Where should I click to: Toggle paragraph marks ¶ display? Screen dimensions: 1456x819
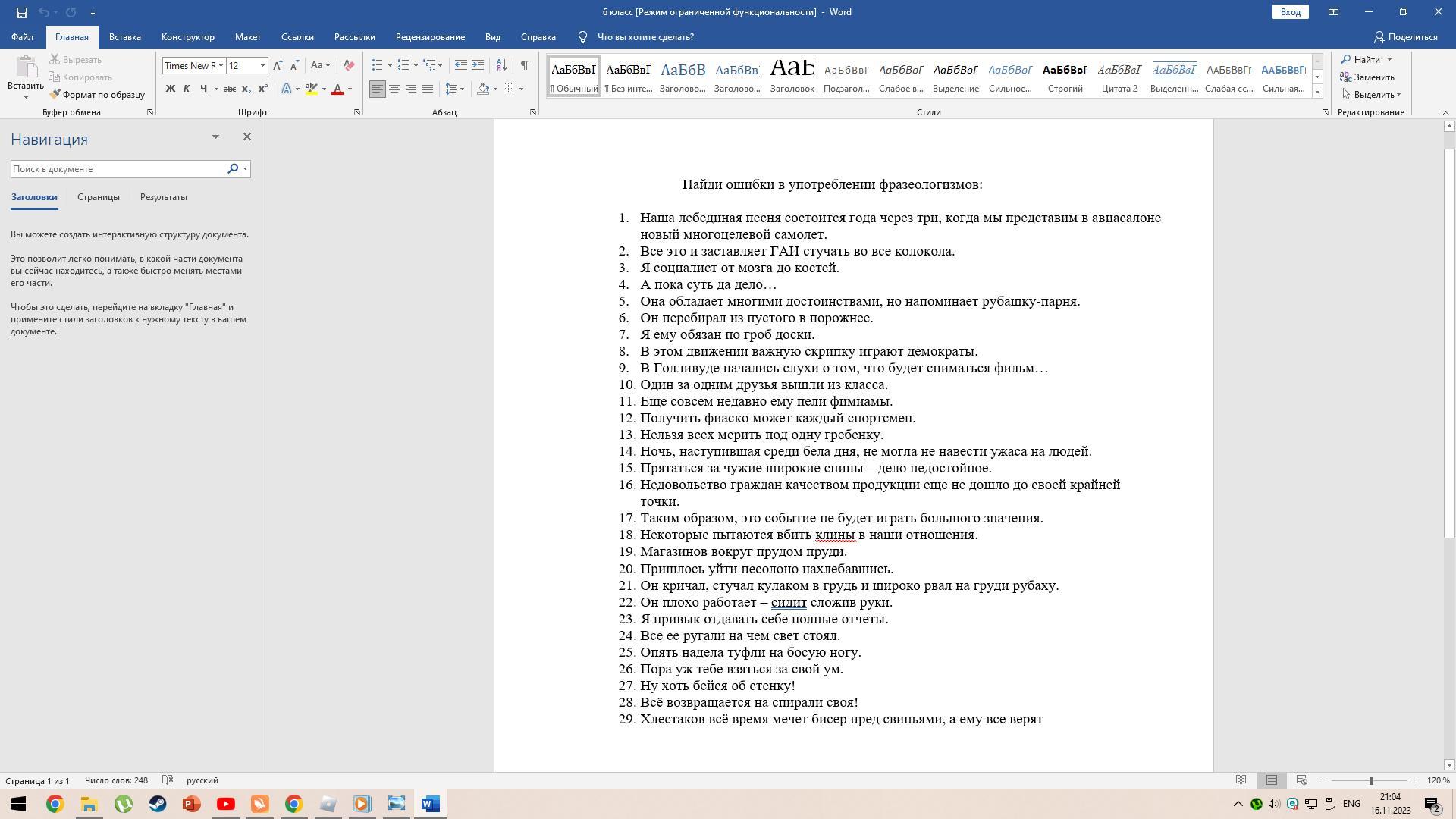click(x=525, y=65)
